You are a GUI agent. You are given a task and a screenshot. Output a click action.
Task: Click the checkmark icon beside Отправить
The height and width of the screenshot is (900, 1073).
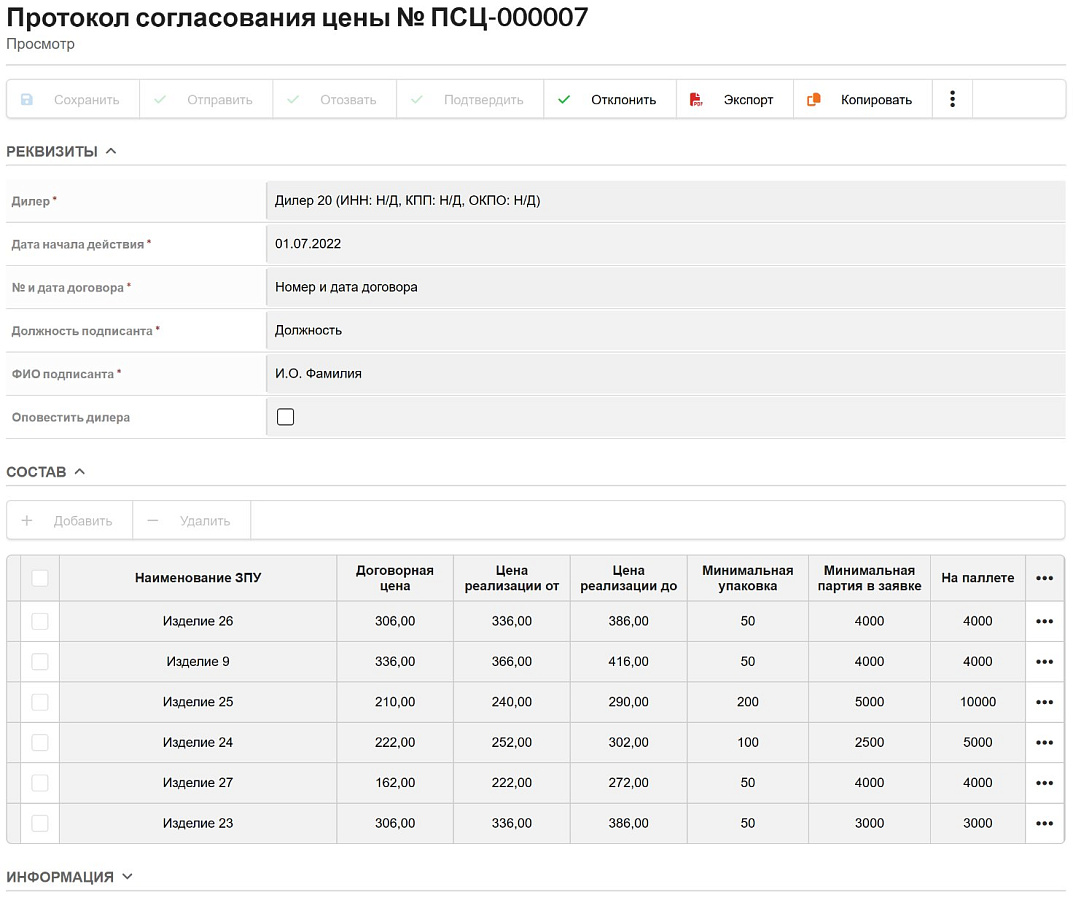coord(160,100)
